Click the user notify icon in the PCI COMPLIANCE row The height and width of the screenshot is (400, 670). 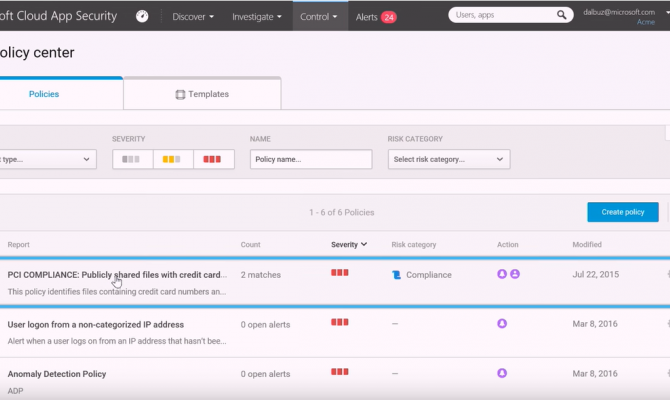pyautogui.click(x=515, y=274)
